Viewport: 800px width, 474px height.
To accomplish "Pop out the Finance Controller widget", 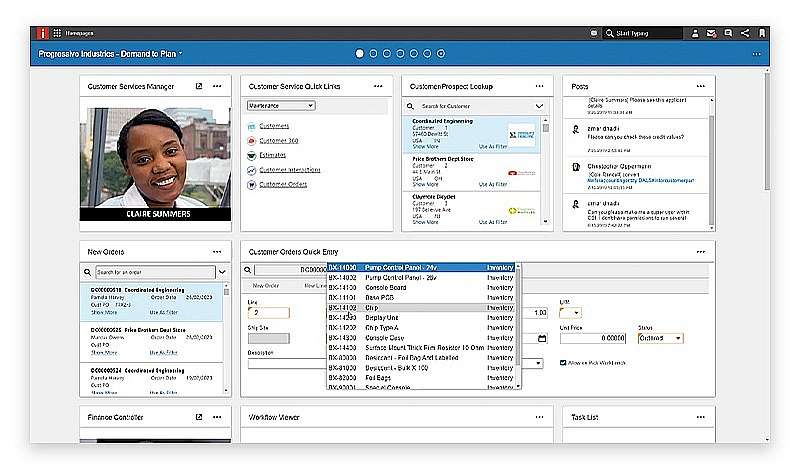I will (199, 416).
